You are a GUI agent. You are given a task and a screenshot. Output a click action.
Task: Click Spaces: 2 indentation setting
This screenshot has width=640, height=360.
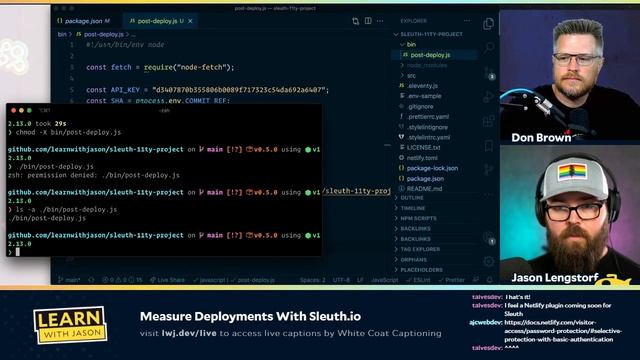coord(313,280)
